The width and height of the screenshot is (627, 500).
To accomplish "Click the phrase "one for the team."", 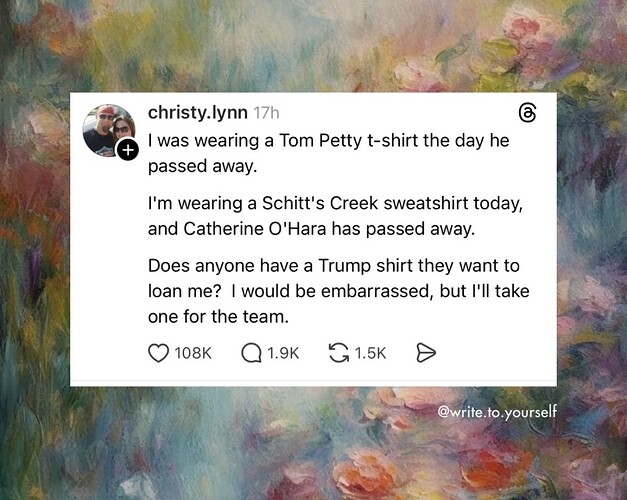I will 218,317.
